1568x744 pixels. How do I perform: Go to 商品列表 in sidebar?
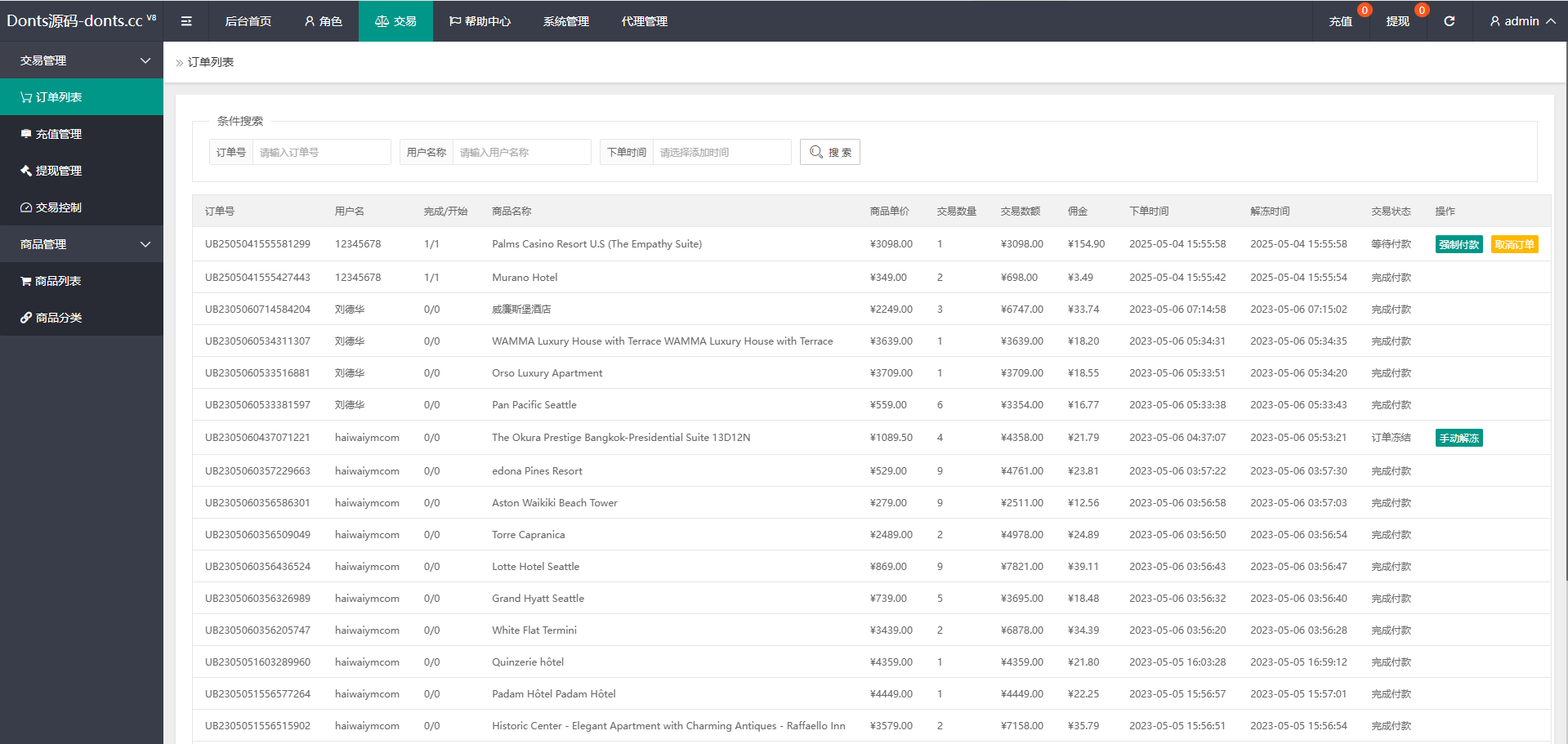(82, 281)
